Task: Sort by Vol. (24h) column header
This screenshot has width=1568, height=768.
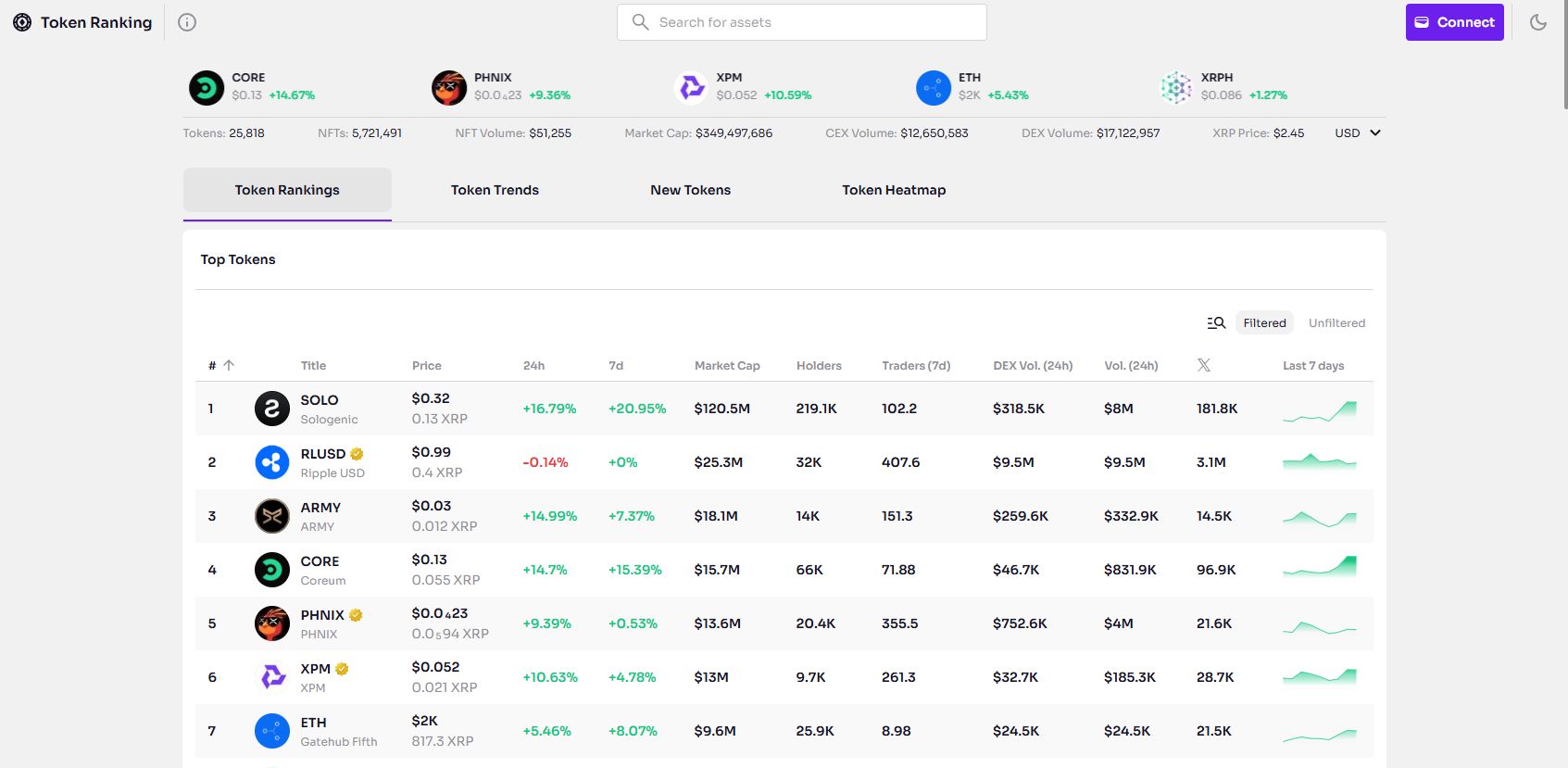Action: click(x=1131, y=365)
